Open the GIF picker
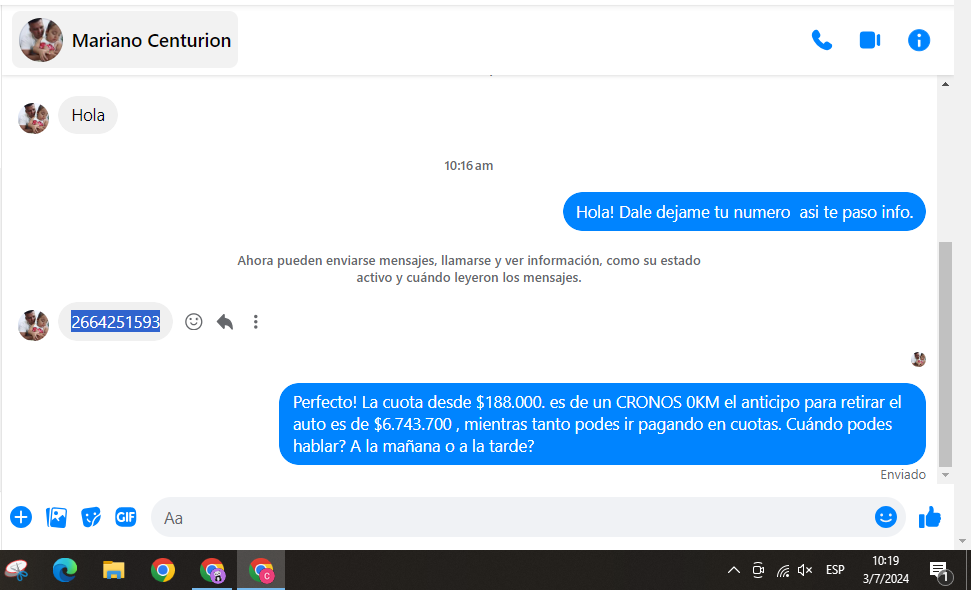Viewport: 971px width, 590px height. click(125, 517)
